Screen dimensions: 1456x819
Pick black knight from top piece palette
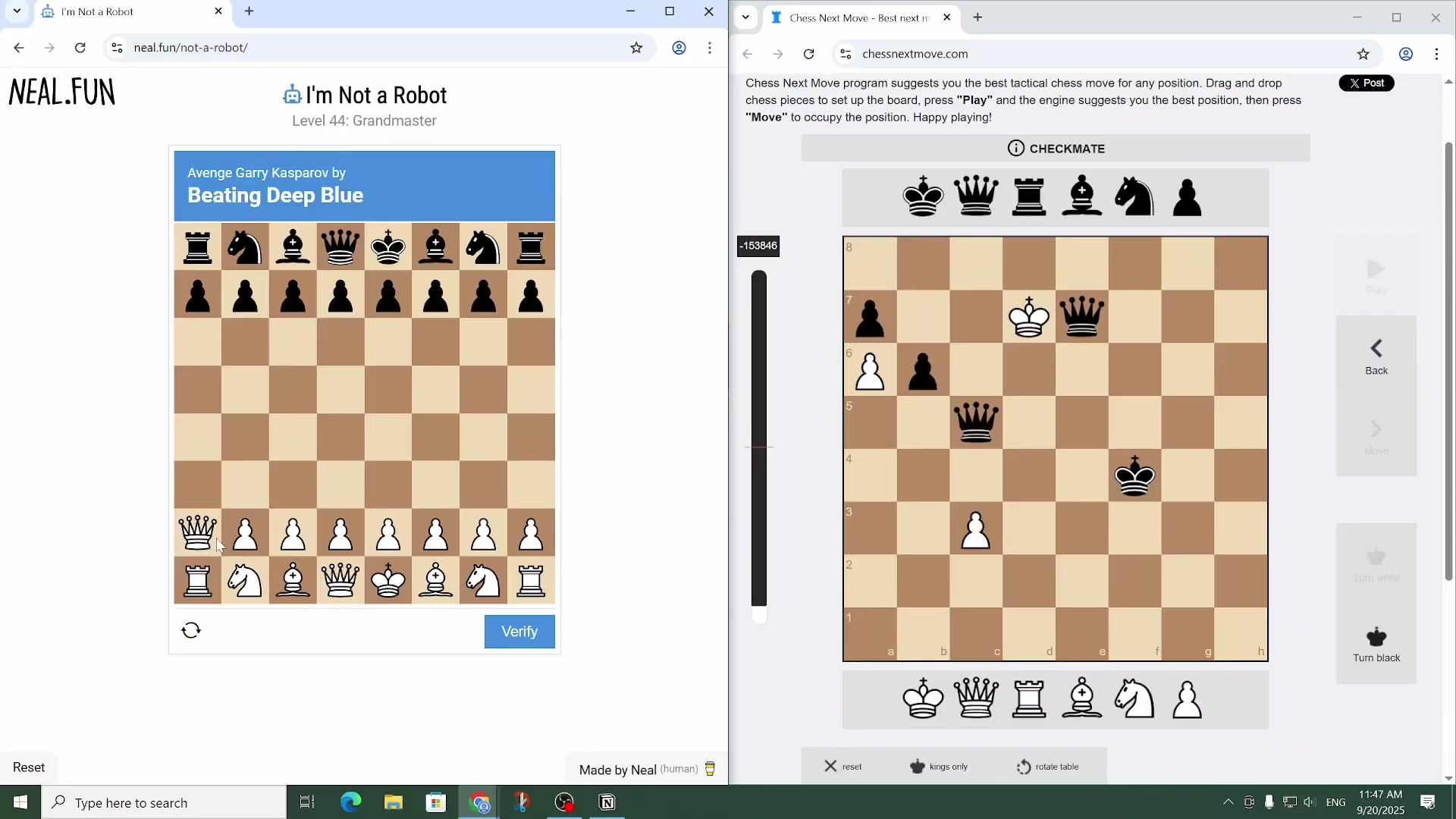pos(1134,197)
